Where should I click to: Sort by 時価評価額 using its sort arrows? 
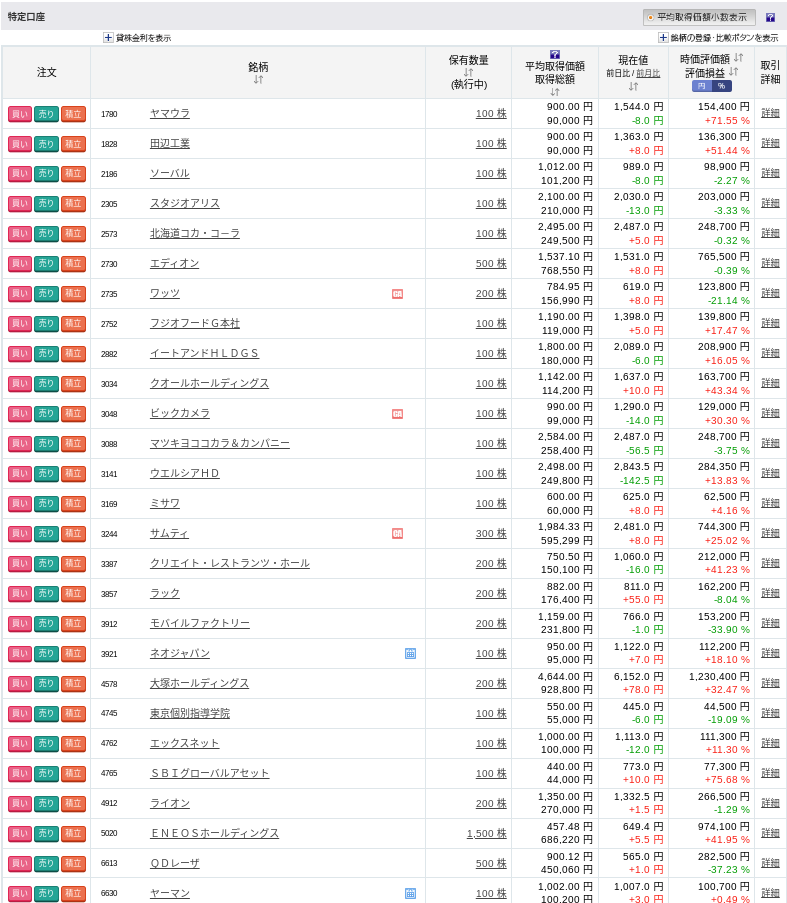pos(739,58)
